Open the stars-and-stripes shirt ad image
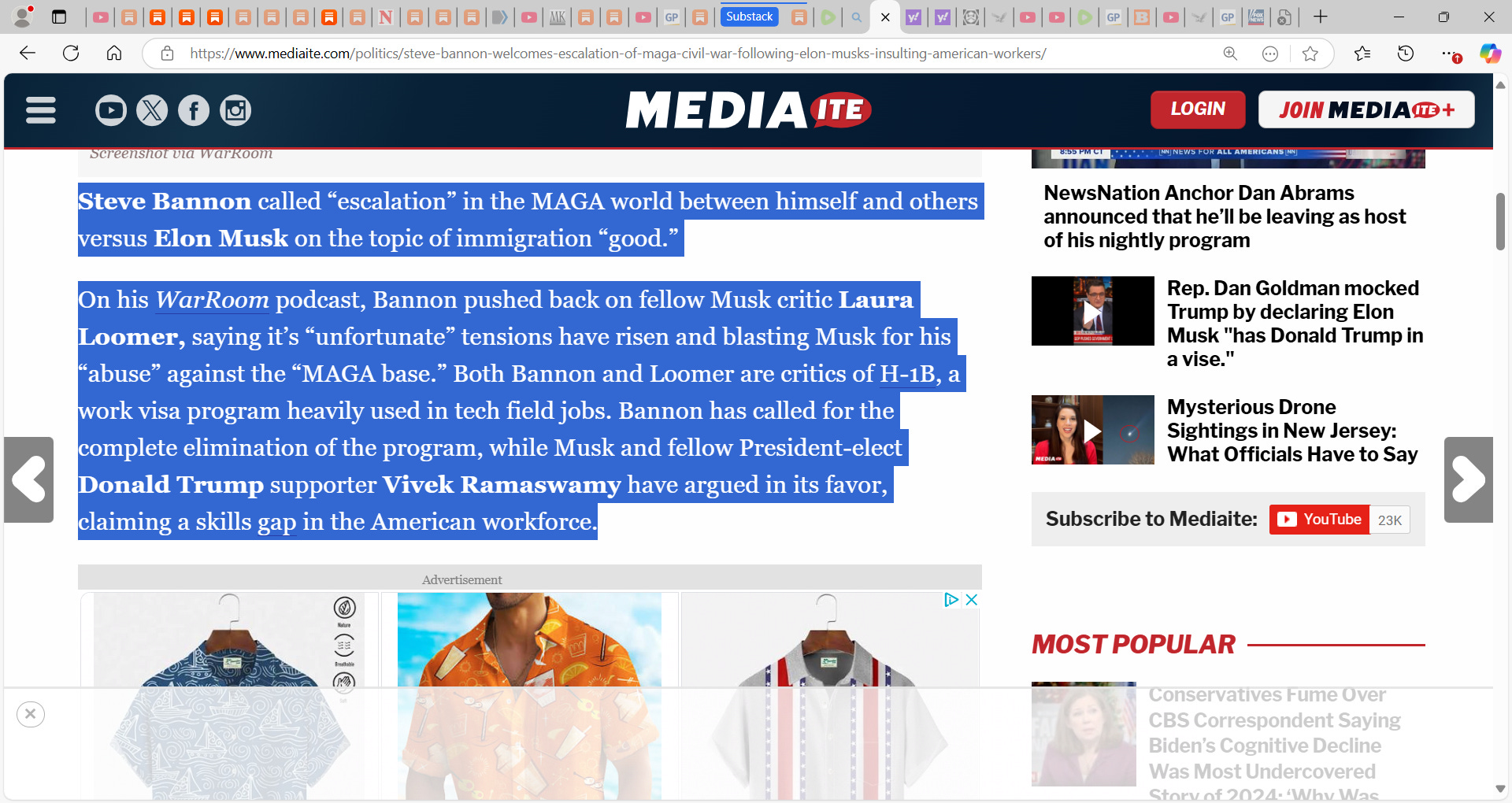 (830, 697)
